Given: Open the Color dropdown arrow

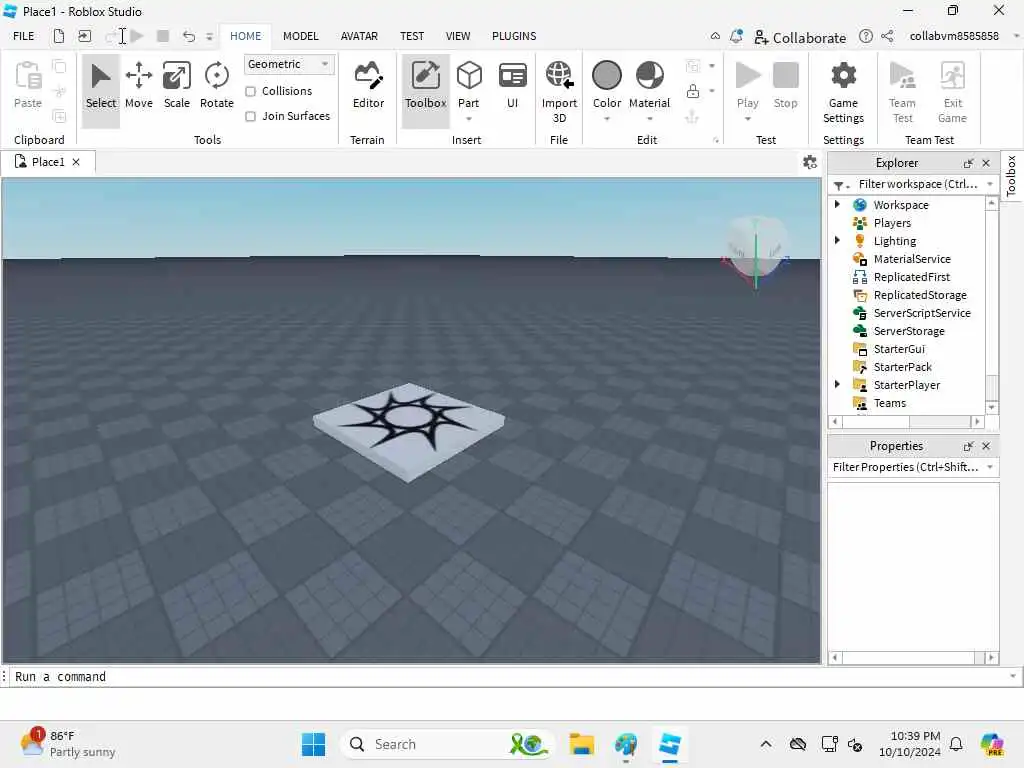Looking at the screenshot, I should click(x=607, y=119).
